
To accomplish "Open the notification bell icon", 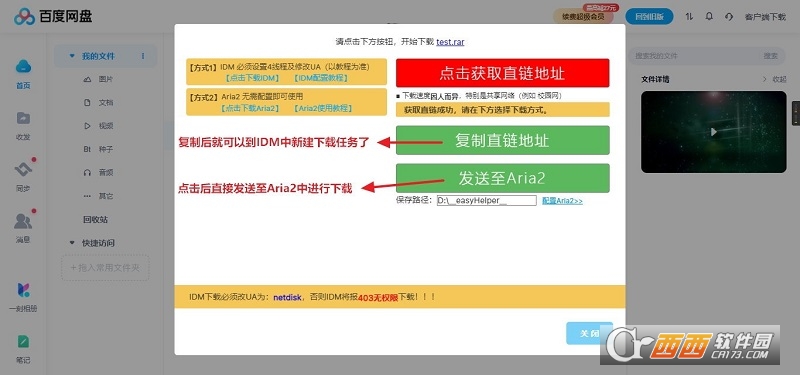I will coord(709,16).
